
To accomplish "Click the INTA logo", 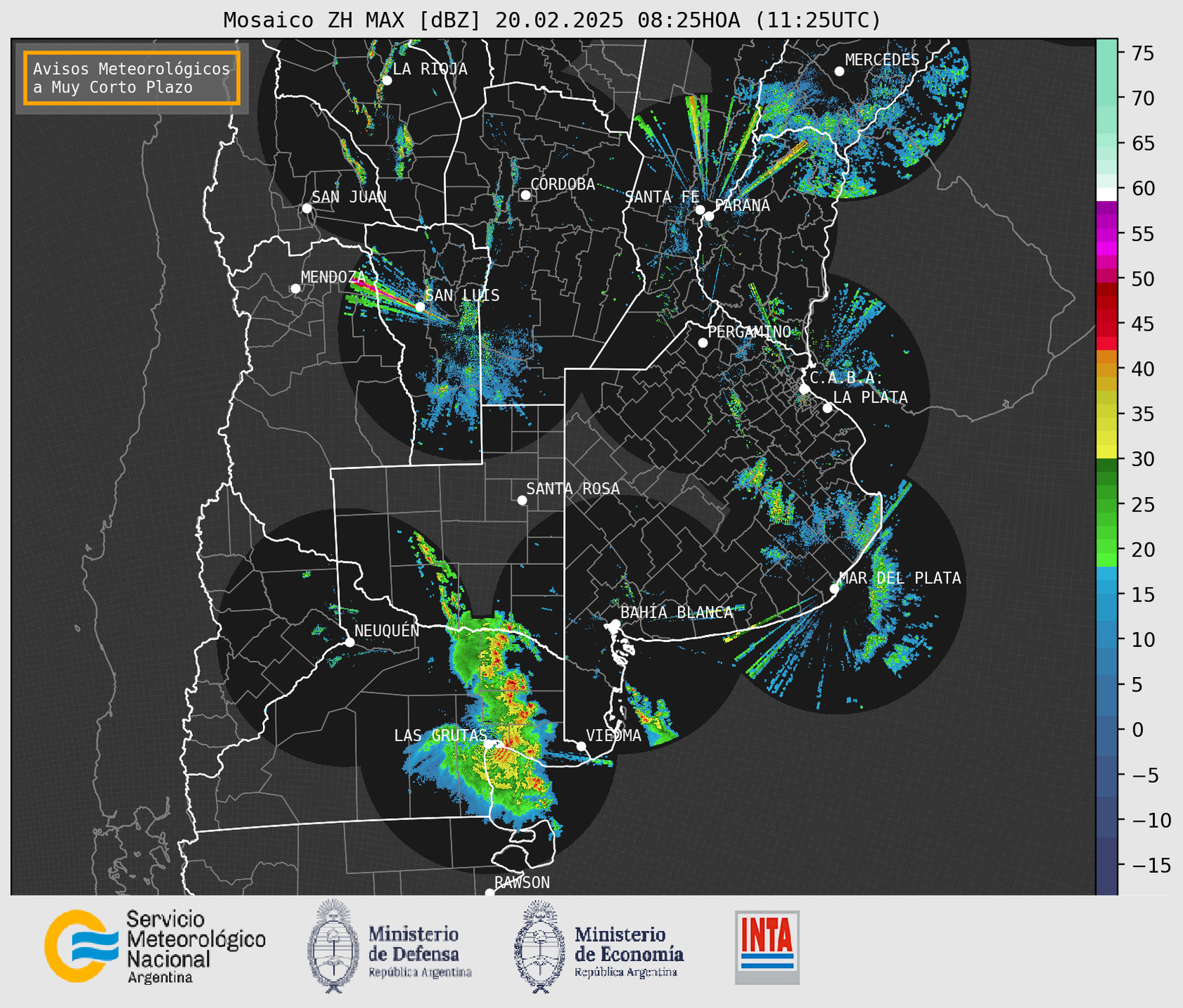I will [x=767, y=947].
